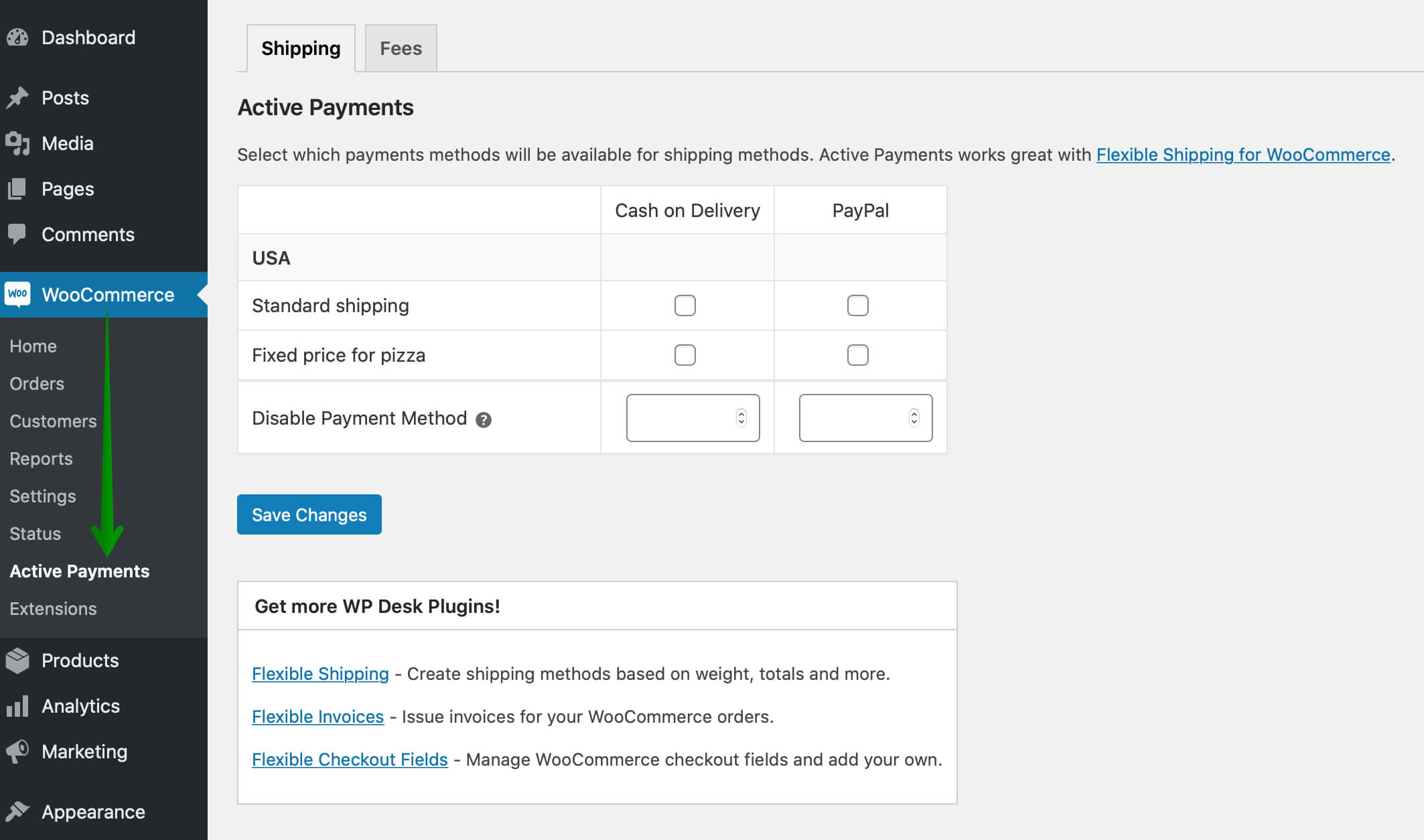Click the Disable Payment Method label

coord(359,418)
